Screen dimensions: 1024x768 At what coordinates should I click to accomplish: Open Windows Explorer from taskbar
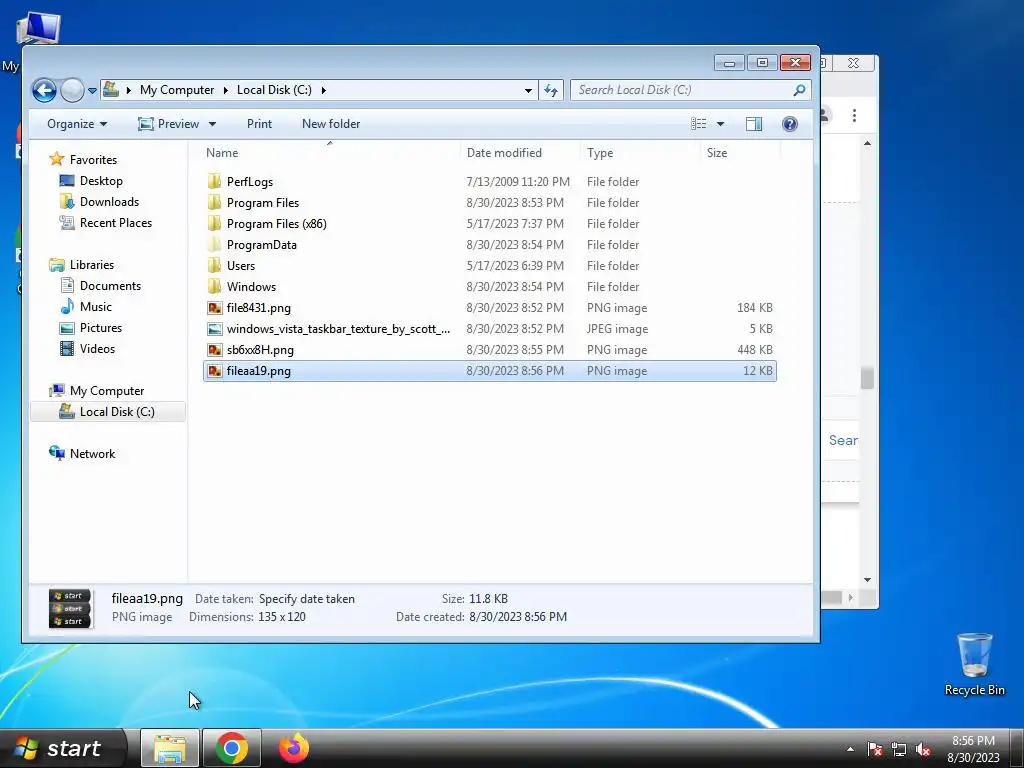(x=170, y=748)
